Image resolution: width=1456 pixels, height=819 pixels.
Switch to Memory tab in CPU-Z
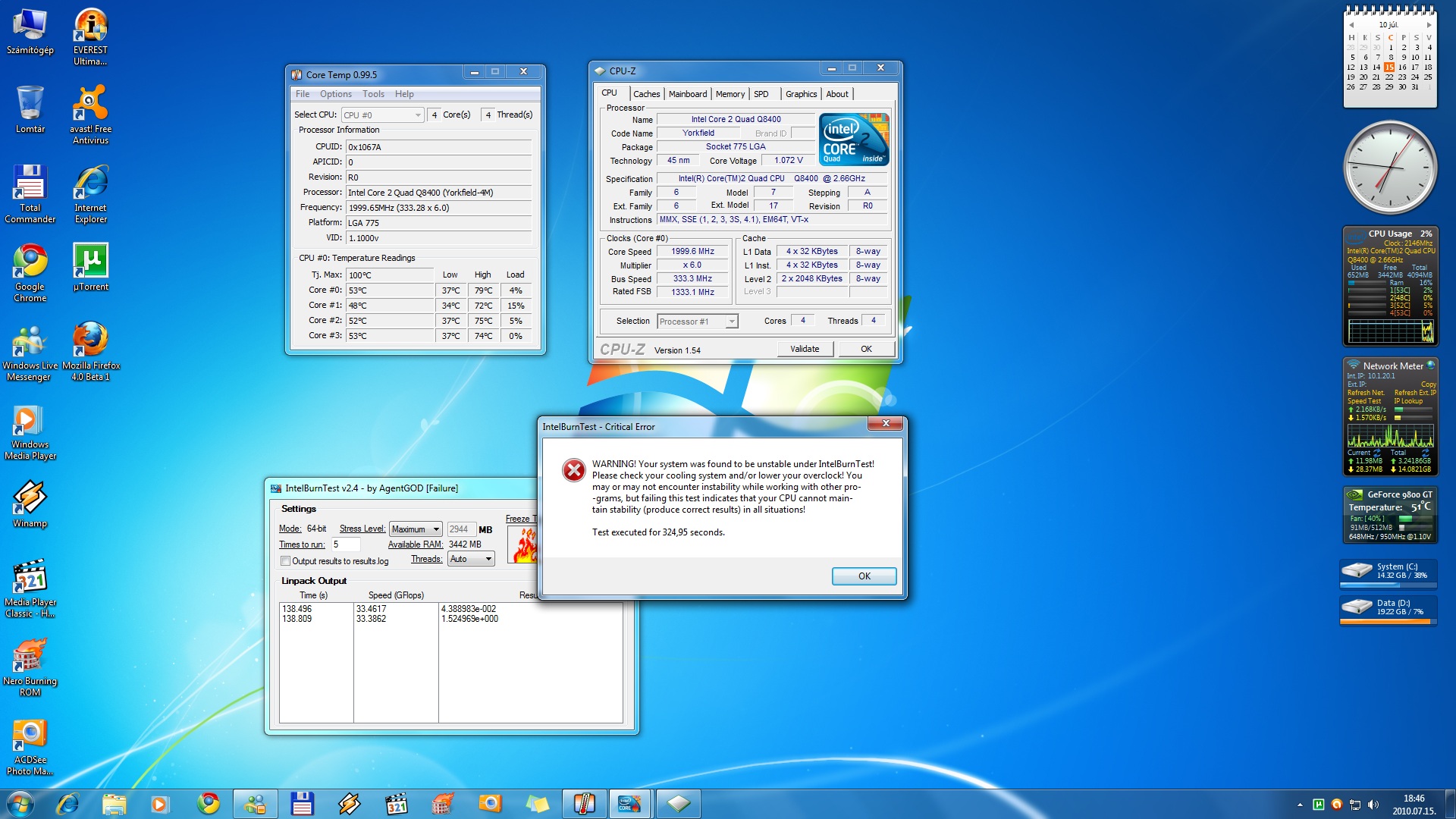[x=730, y=94]
